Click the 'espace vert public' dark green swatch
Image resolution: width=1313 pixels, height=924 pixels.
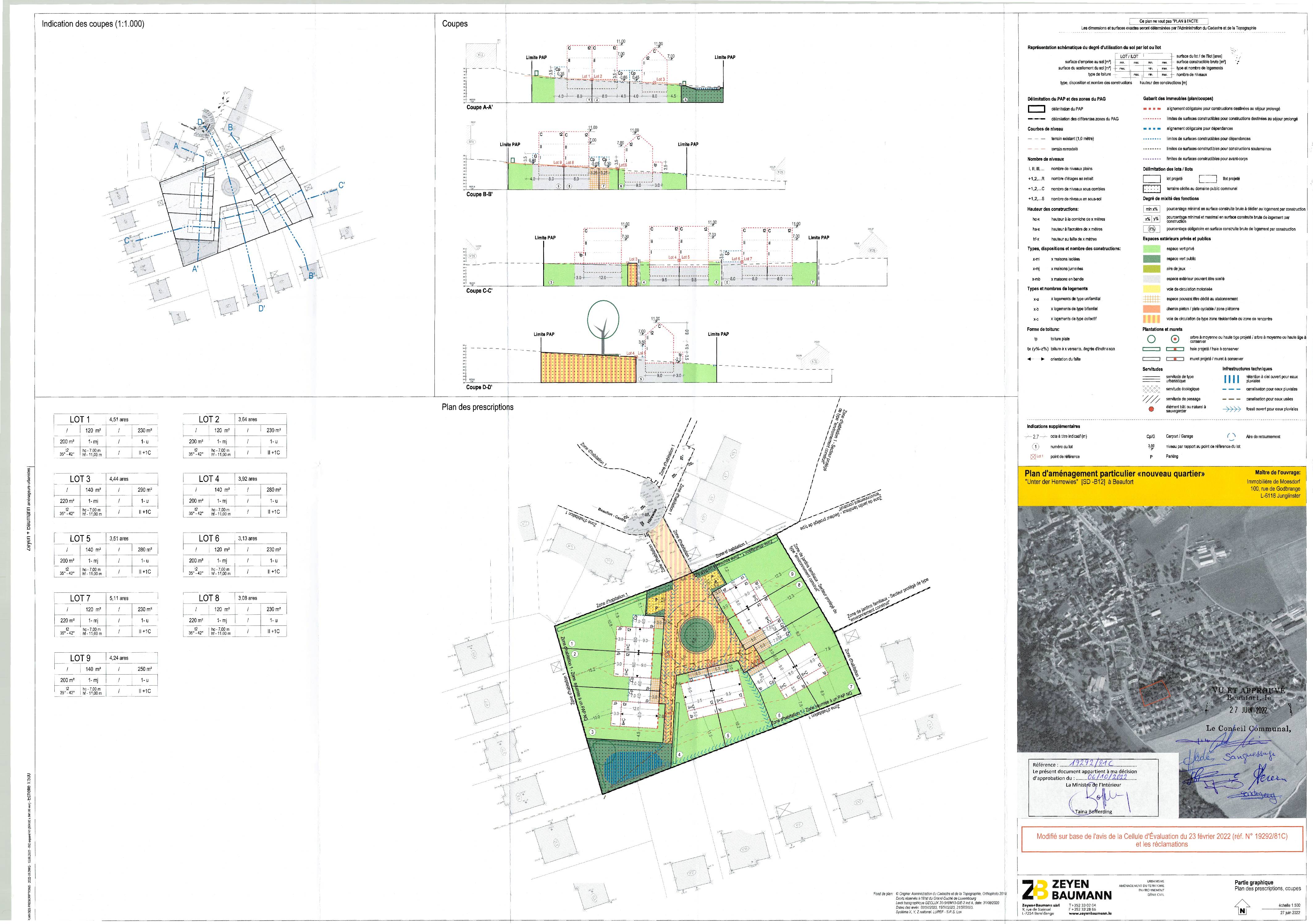[x=1151, y=259]
